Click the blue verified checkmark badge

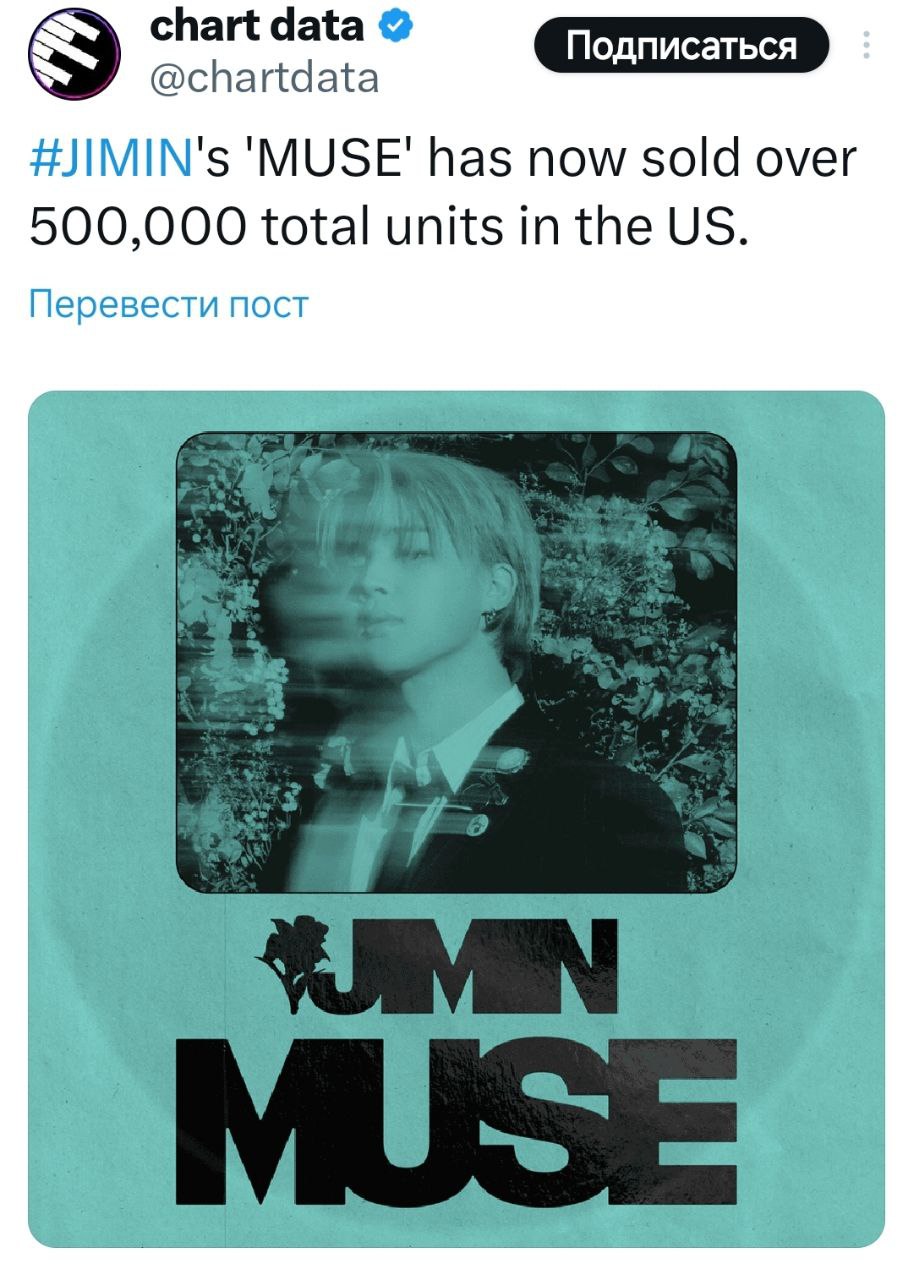point(397,29)
